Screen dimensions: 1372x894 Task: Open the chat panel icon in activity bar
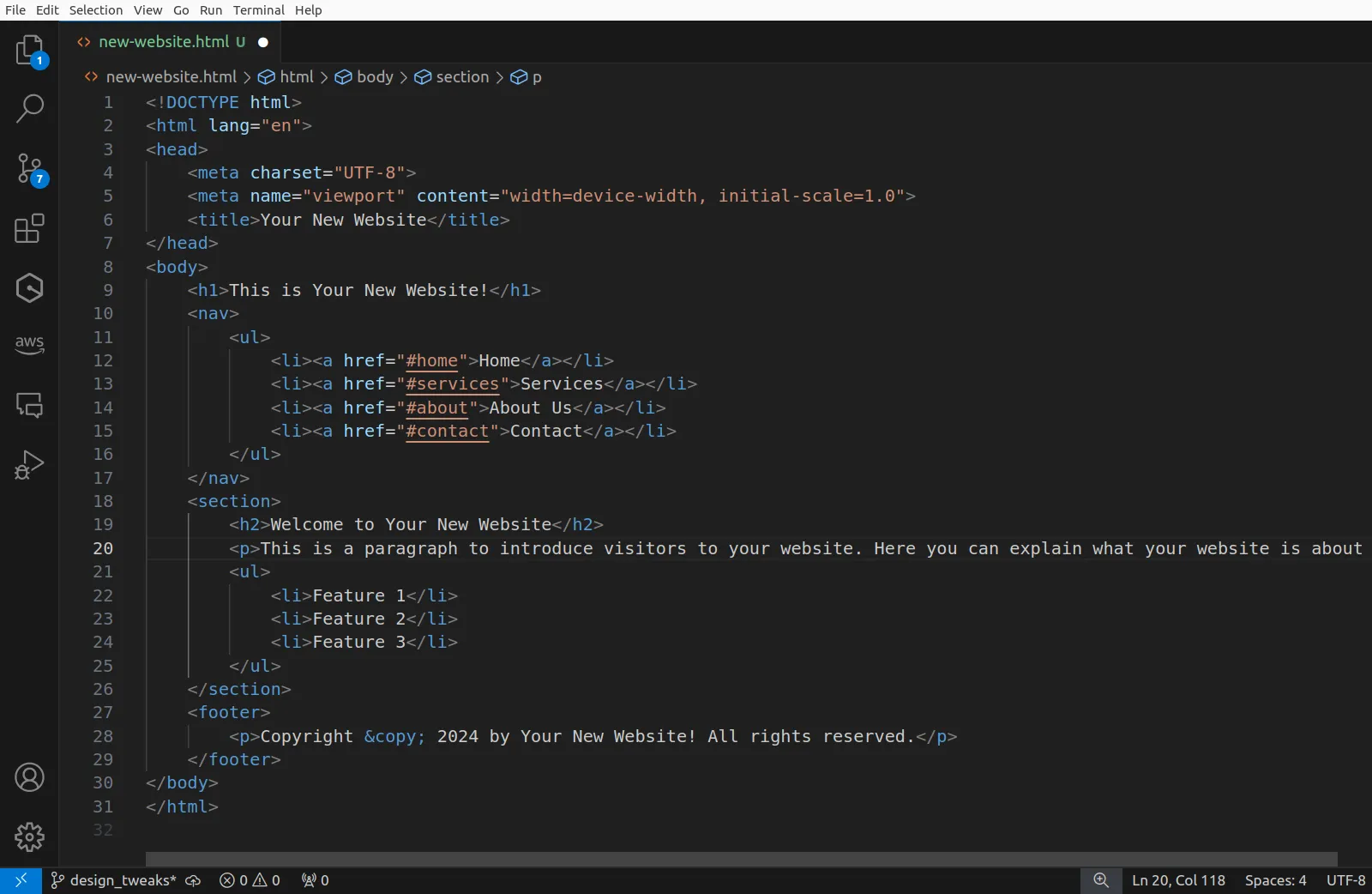pyautogui.click(x=30, y=405)
